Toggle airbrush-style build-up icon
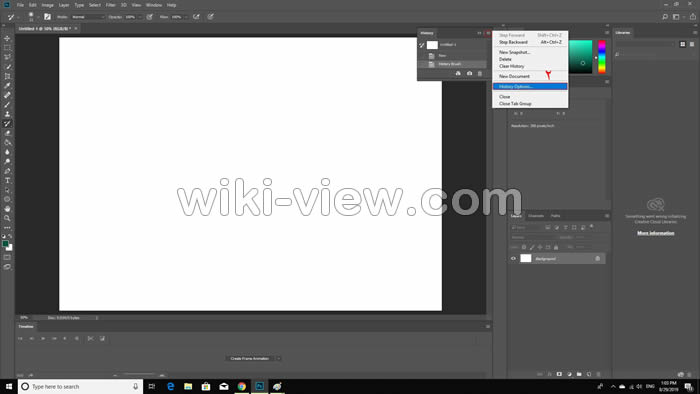This screenshot has height=394, width=700. [x=196, y=17]
